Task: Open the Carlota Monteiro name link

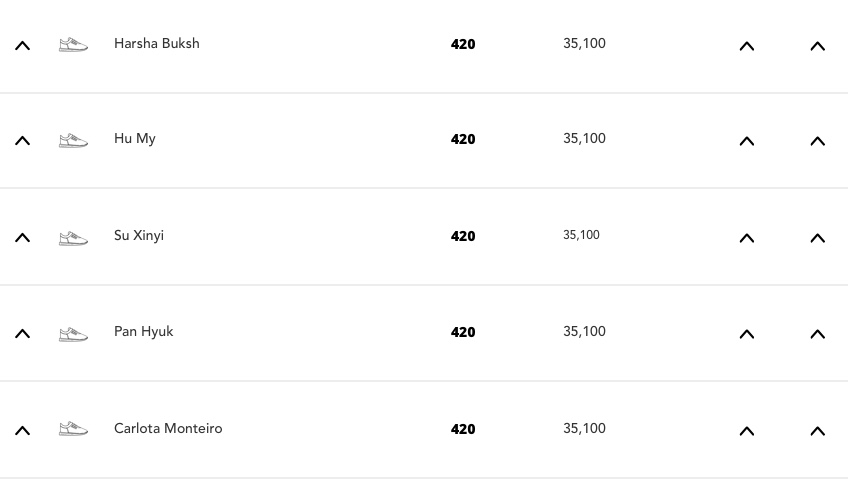Action: coord(168,429)
